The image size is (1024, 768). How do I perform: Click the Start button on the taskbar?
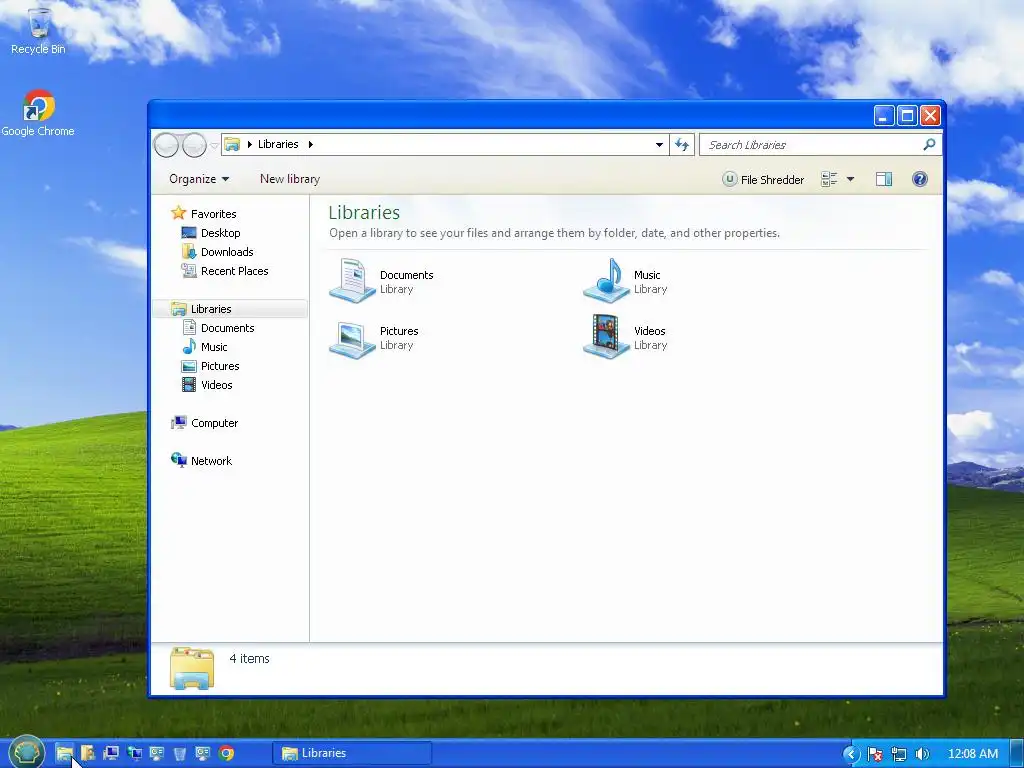coord(26,752)
